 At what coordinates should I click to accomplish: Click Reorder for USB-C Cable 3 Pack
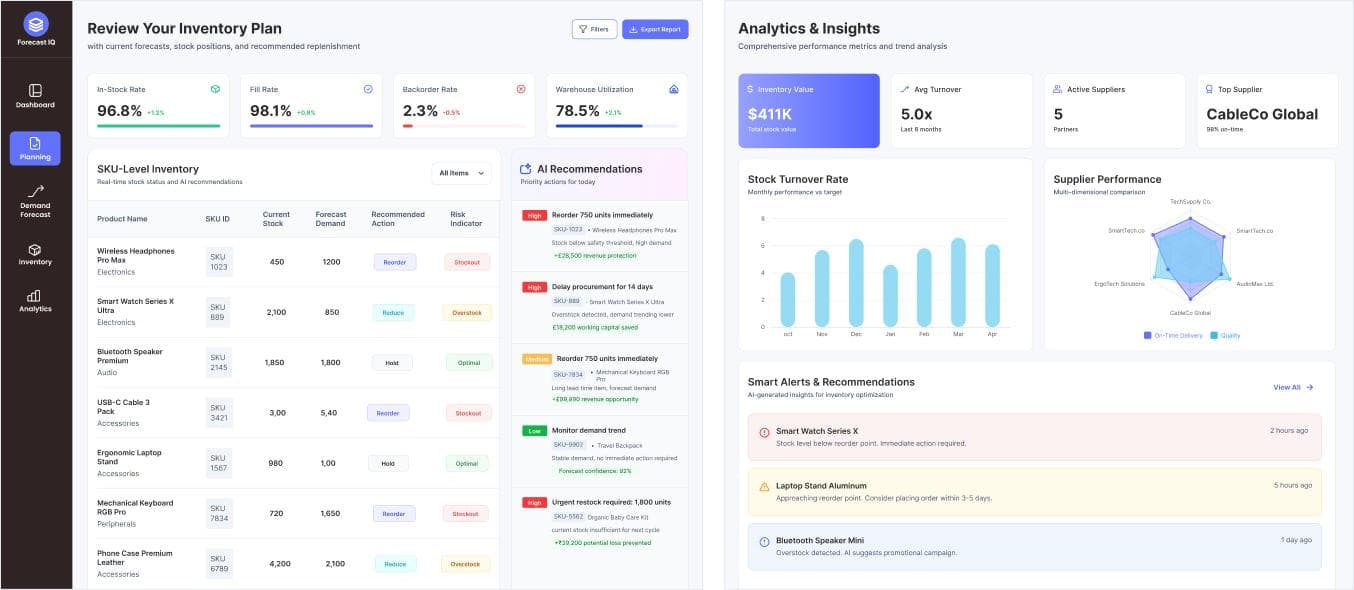click(388, 413)
